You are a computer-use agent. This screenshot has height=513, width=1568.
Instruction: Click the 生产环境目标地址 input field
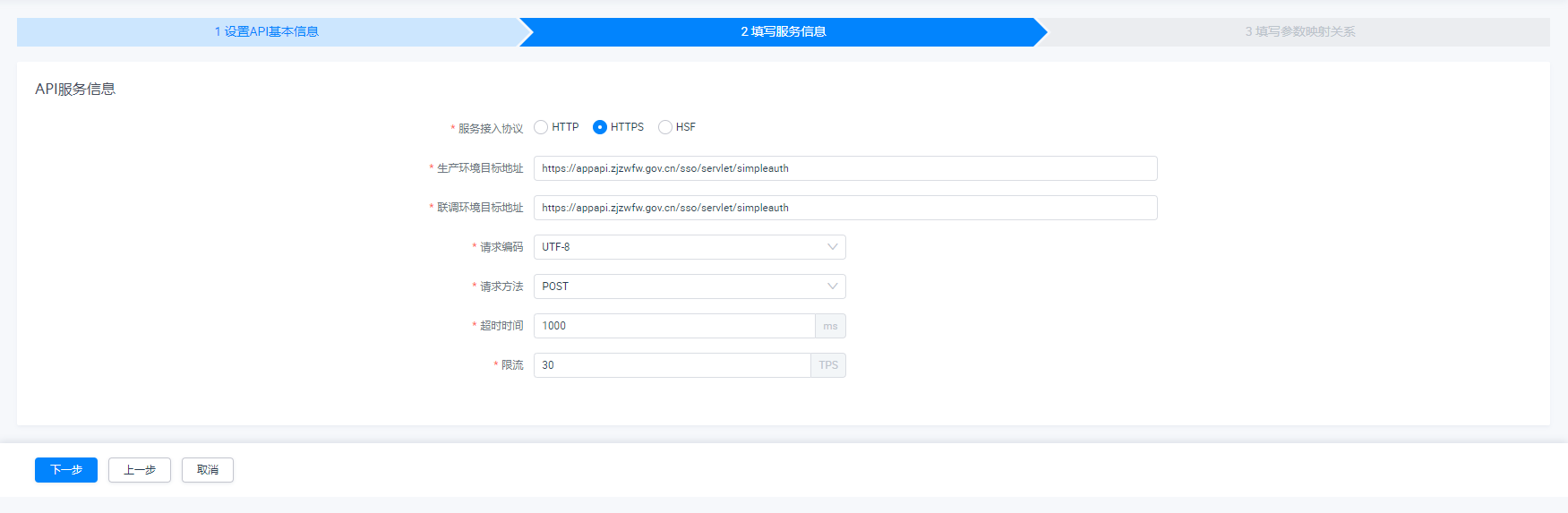pos(845,168)
